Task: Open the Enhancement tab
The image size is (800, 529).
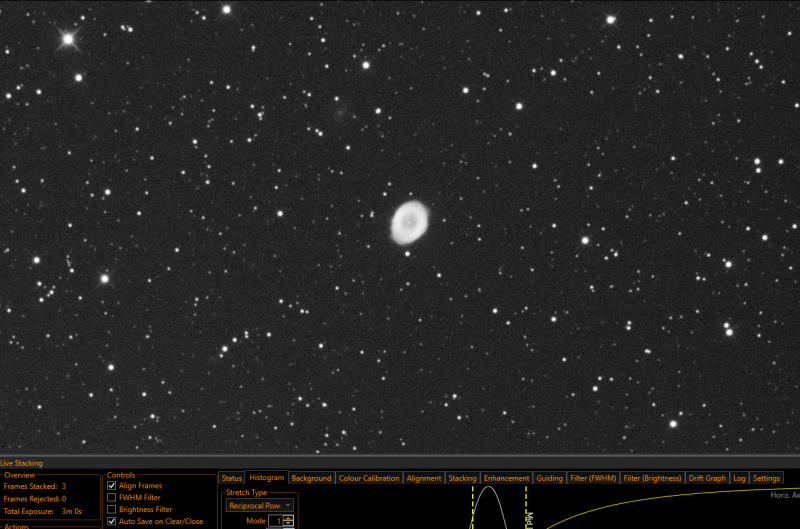Action: tap(507, 478)
